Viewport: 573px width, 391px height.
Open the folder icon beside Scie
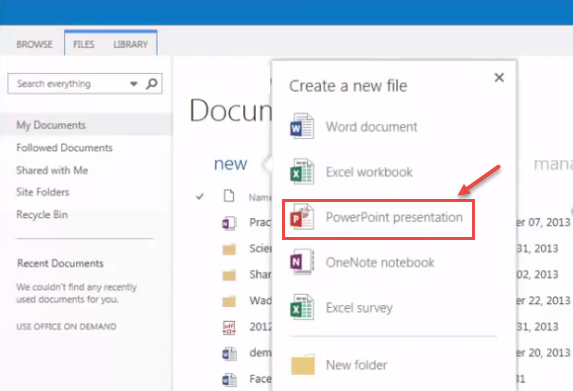click(229, 249)
